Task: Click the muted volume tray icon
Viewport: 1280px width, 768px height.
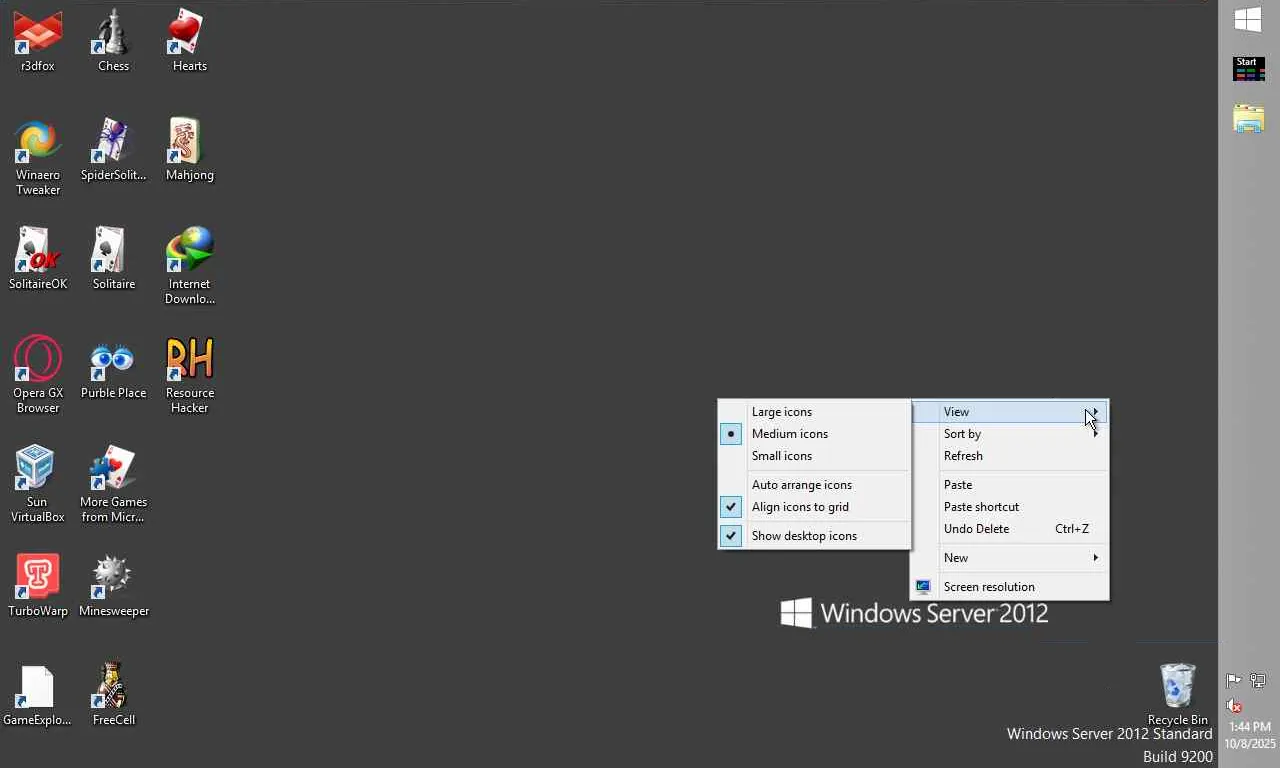Action: [1234, 706]
